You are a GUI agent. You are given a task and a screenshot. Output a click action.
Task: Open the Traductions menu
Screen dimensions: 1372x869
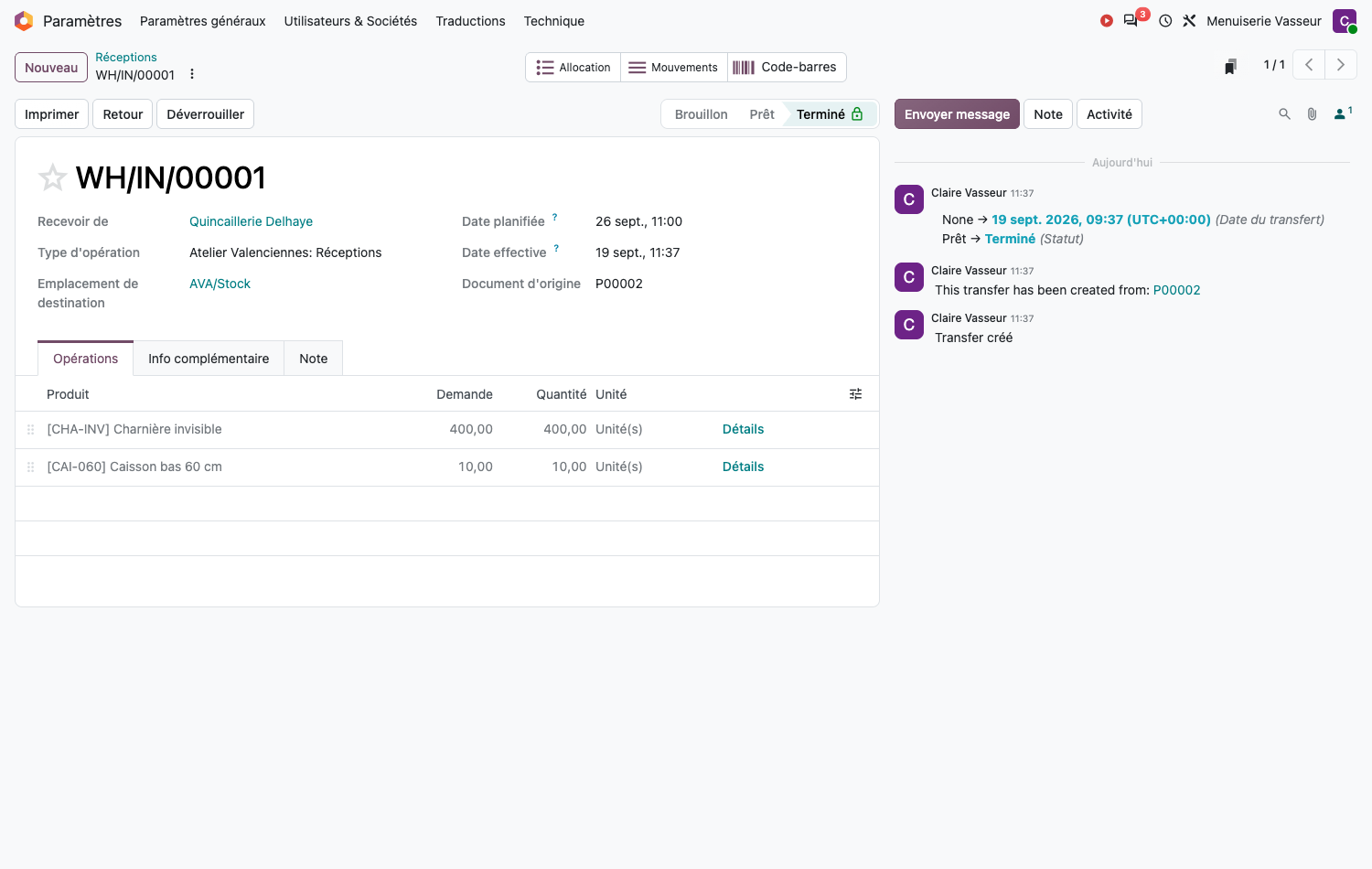470,21
